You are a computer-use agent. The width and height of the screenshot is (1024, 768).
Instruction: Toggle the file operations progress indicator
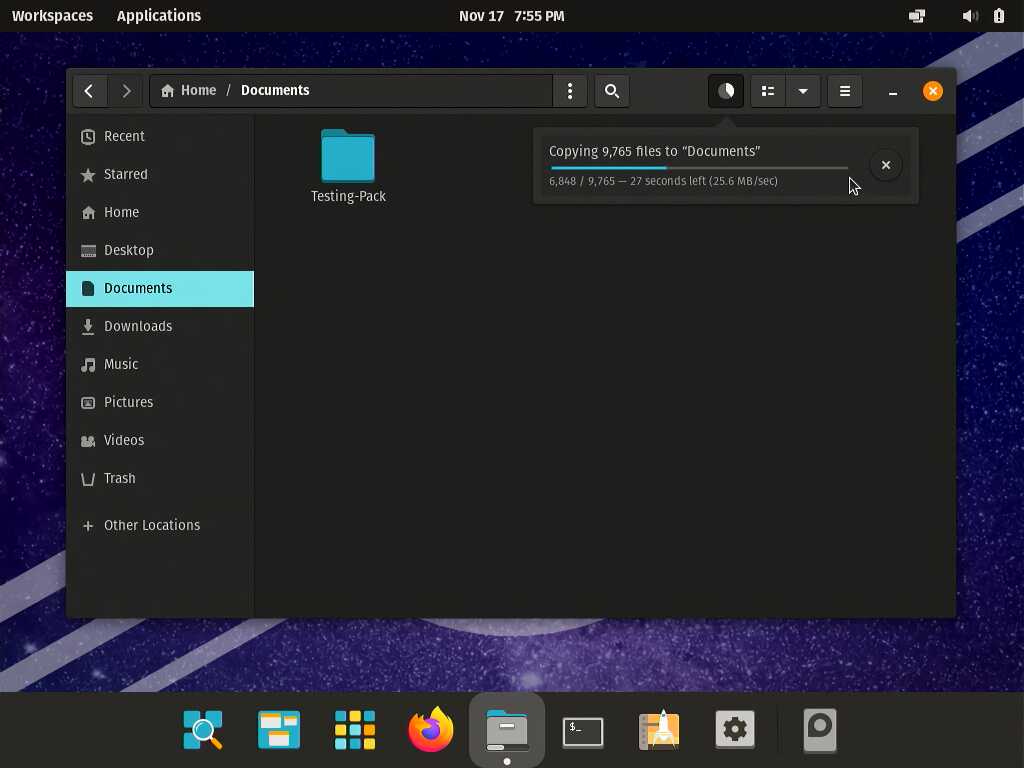(x=726, y=91)
